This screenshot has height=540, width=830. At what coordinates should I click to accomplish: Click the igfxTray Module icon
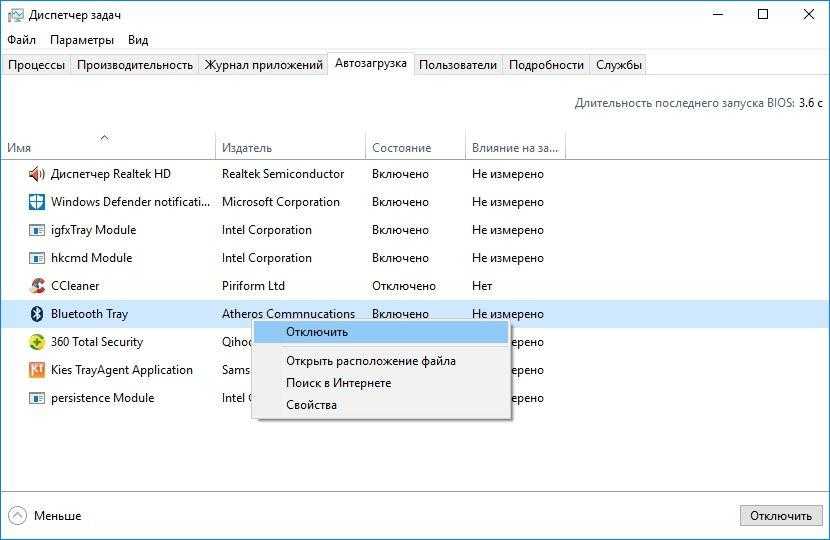(x=37, y=230)
